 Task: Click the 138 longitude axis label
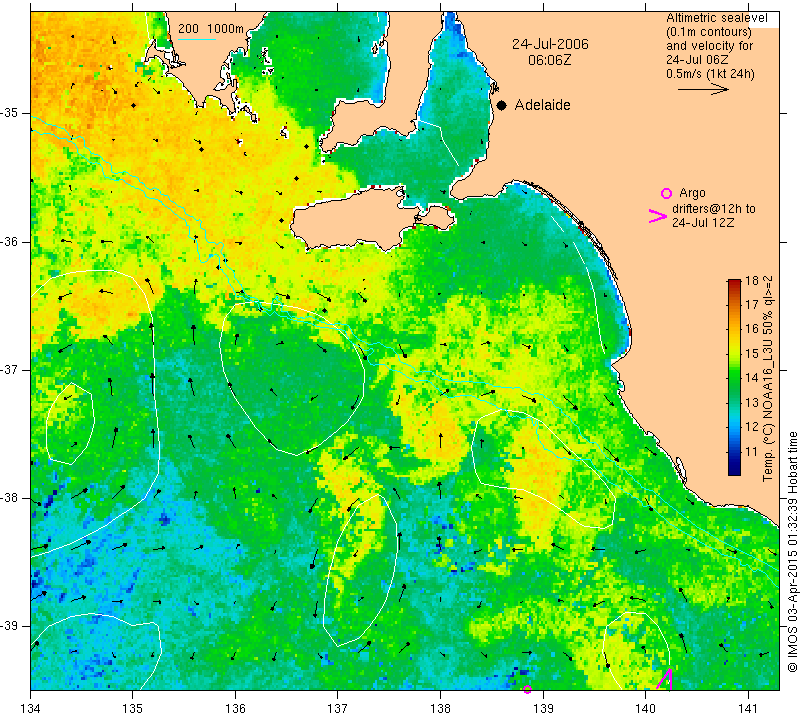(x=440, y=709)
